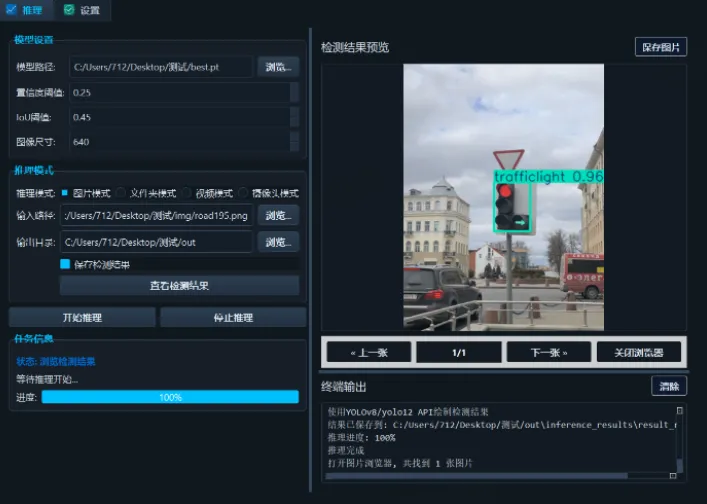This screenshot has width=707, height=504.
Task: Click terminal scroll-right arrow icon
Action: 673,476
